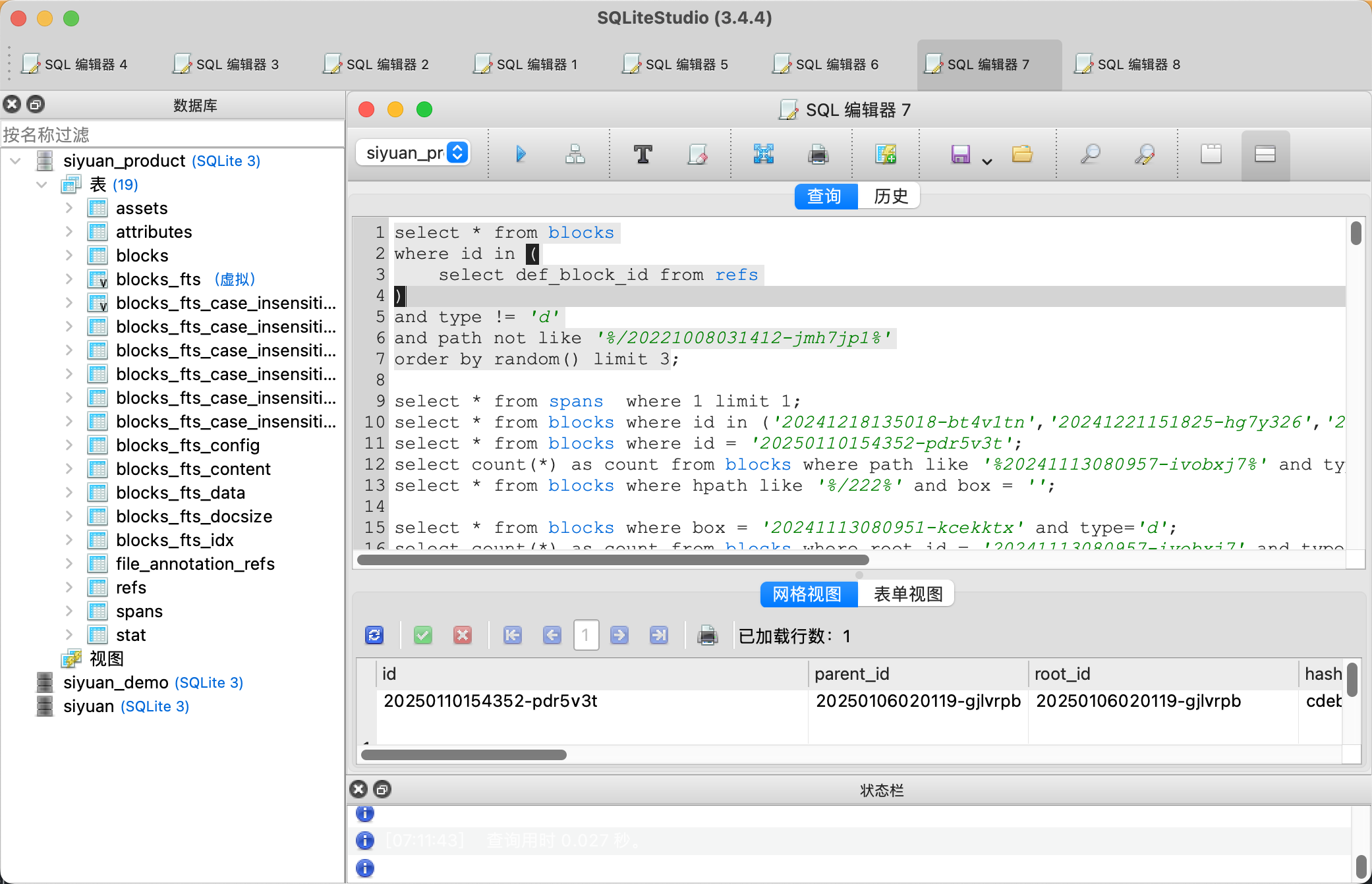The width and height of the screenshot is (1372, 884).
Task: Click the SQL editor vertical scrollbar
Action: coord(1356,233)
